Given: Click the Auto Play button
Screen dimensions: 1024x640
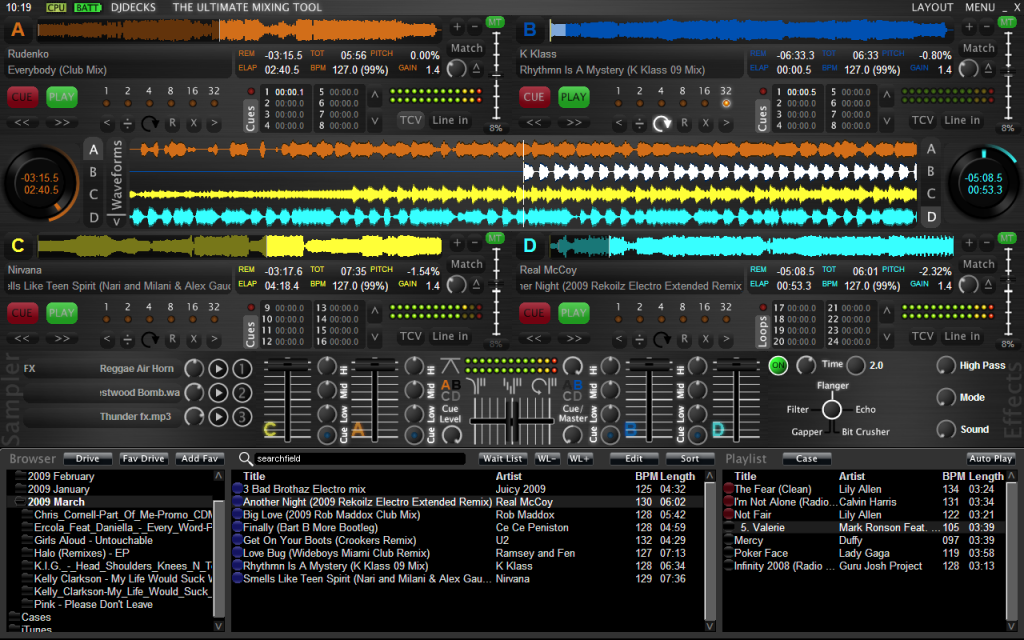Looking at the screenshot, I should tap(991, 458).
